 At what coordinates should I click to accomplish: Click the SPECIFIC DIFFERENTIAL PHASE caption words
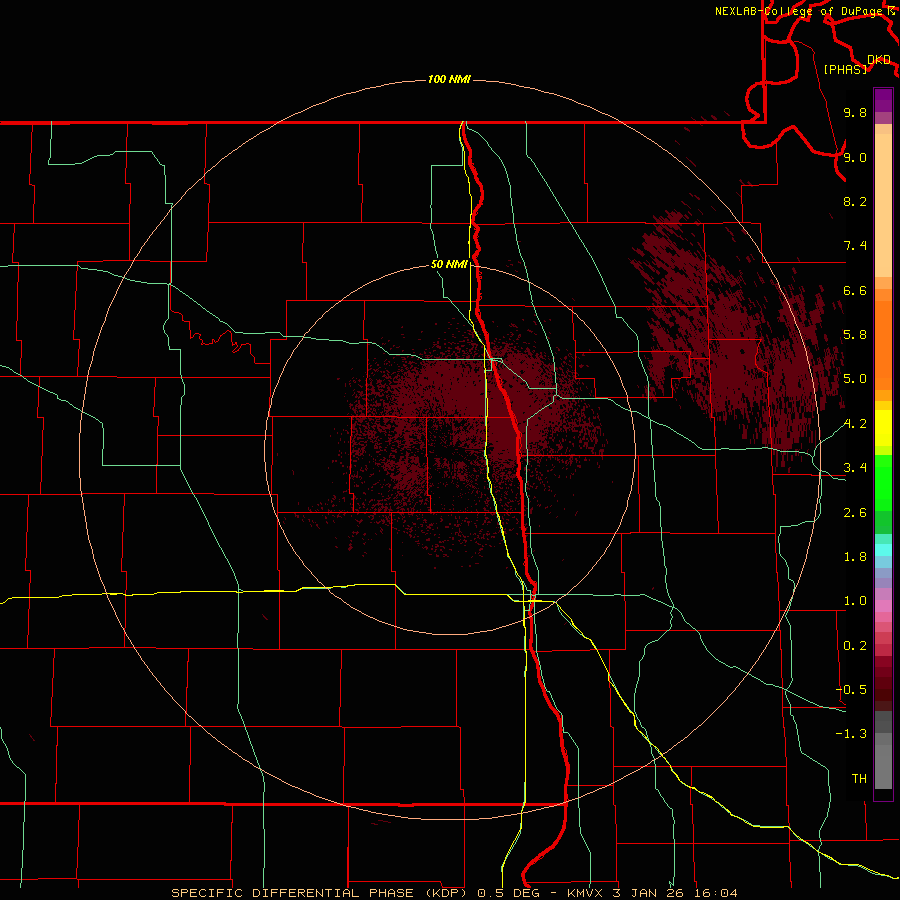click(292, 893)
